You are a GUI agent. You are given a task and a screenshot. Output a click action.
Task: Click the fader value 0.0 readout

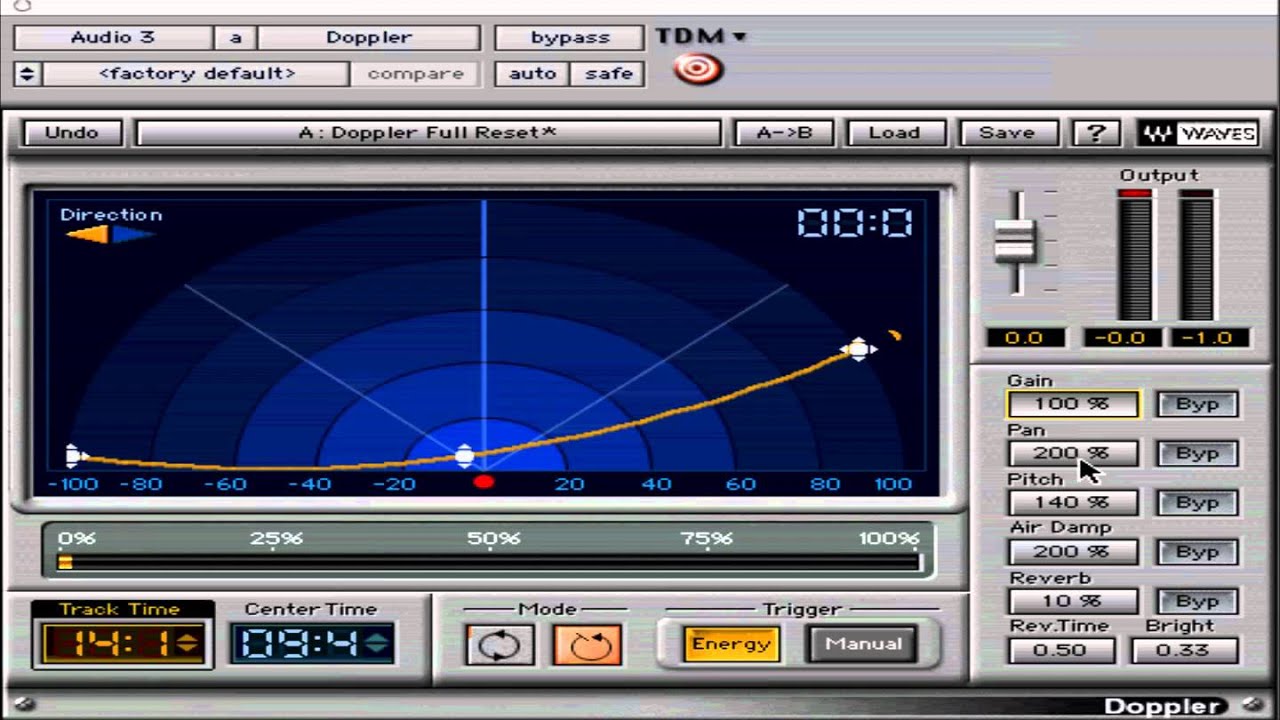tap(1024, 338)
